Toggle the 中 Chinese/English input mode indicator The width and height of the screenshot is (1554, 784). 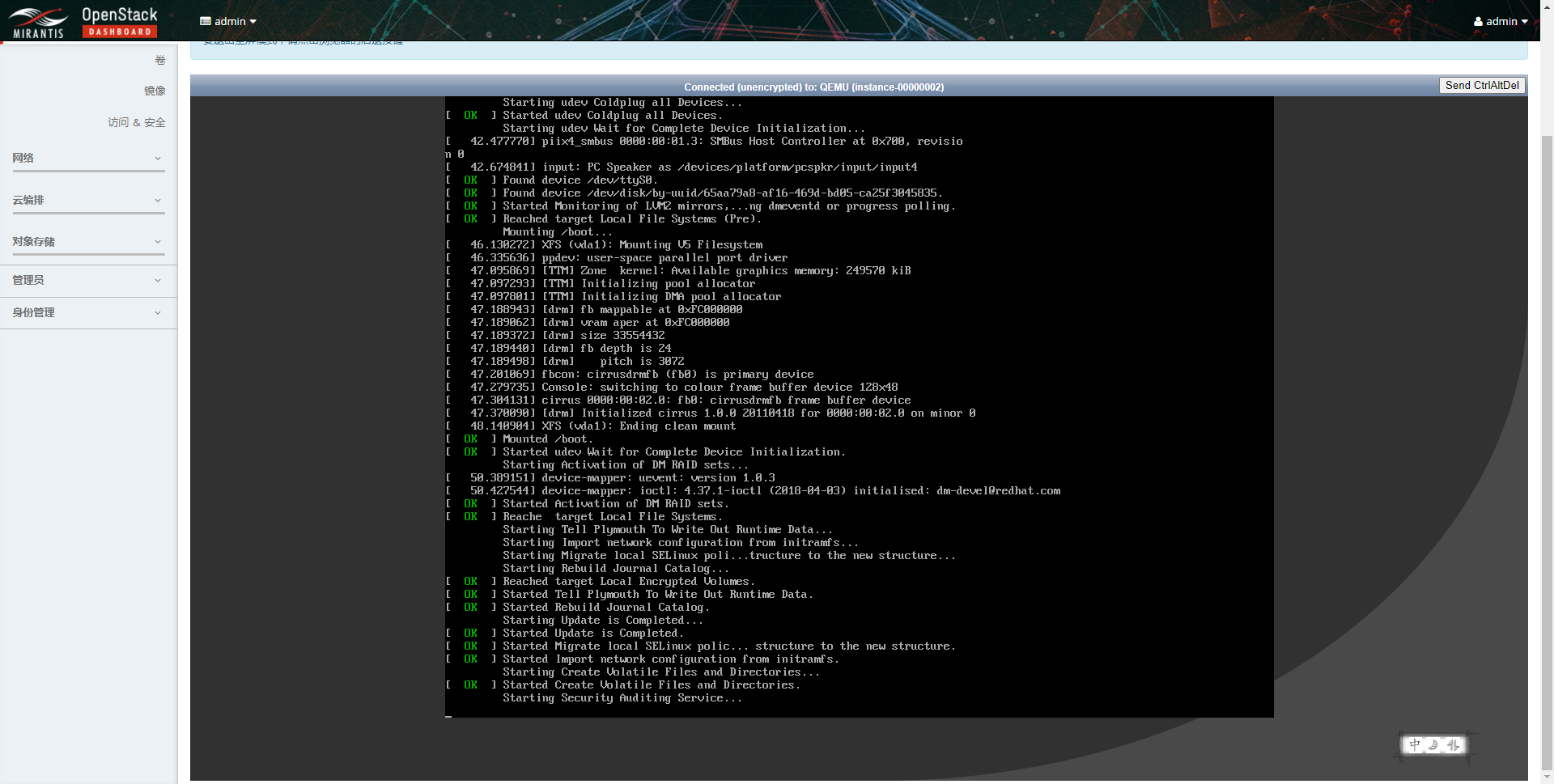click(1414, 745)
